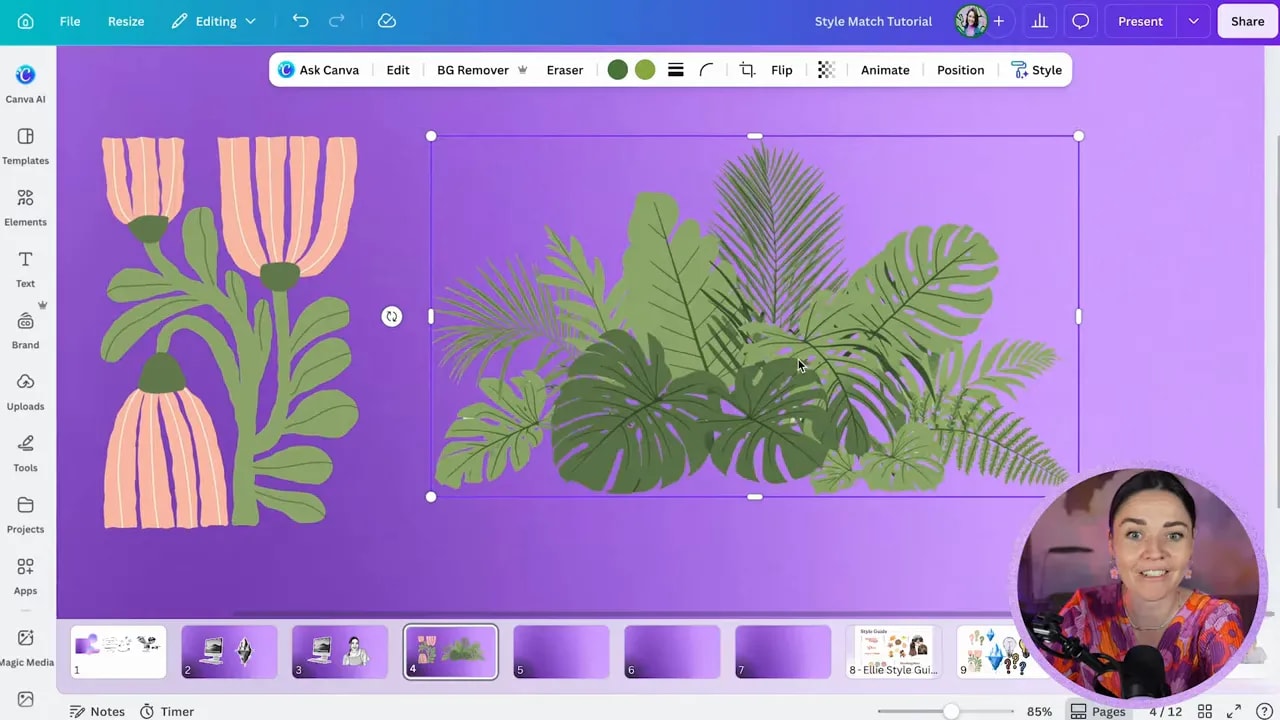The height and width of the screenshot is (720, 1280).
Task: Click Present button
Action: pos(1140,21)
